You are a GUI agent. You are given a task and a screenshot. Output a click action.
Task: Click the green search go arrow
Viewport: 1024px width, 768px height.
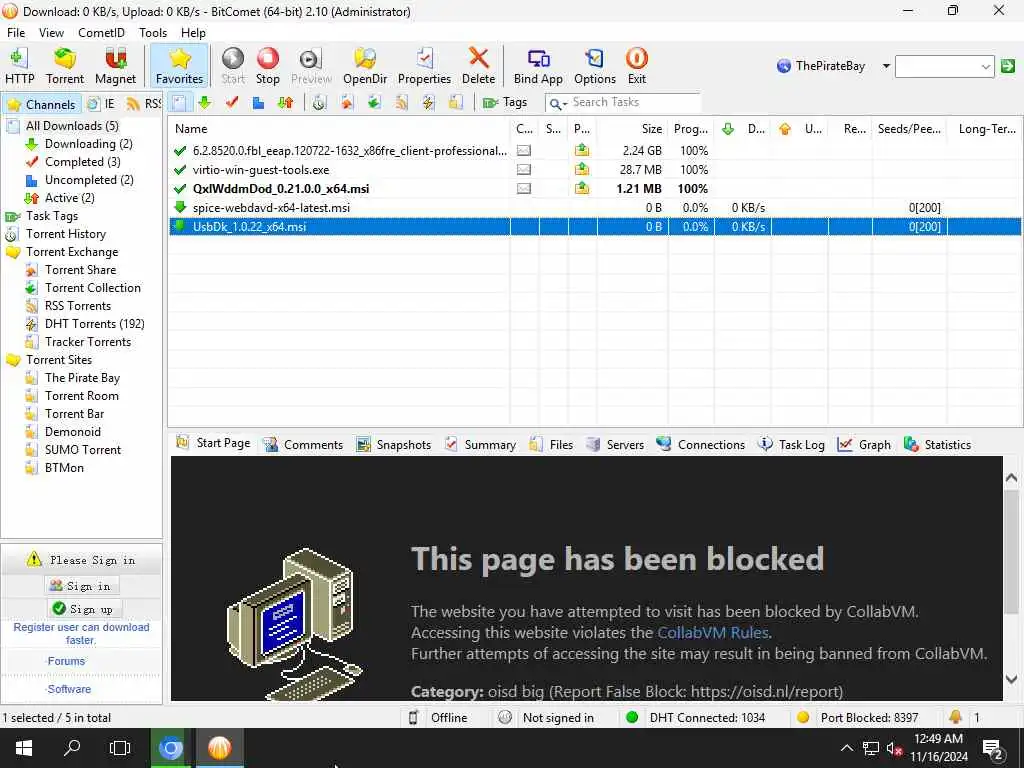click(1008, 66)
